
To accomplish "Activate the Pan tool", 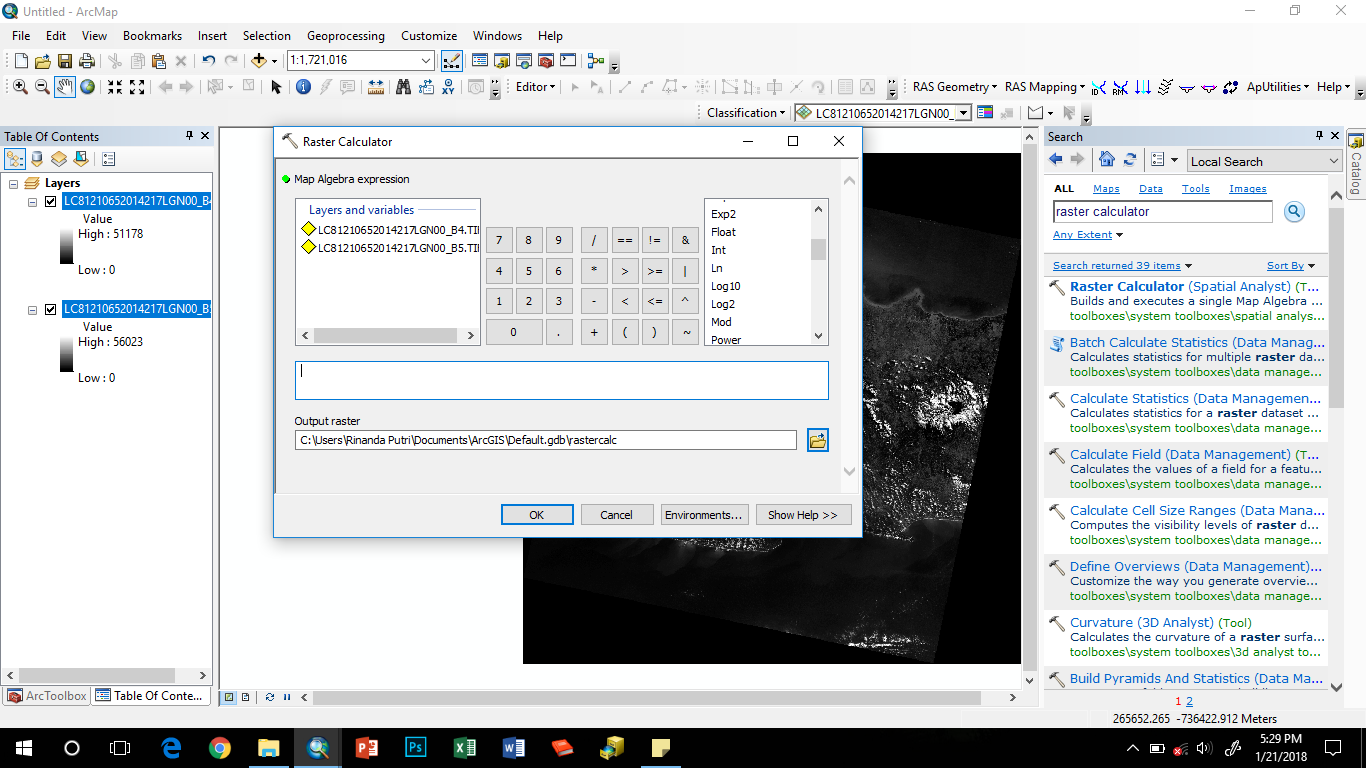I will [x=66, y=86].
